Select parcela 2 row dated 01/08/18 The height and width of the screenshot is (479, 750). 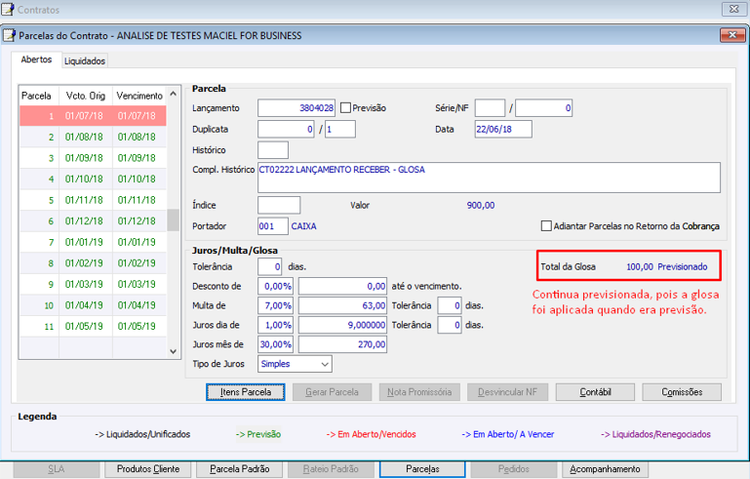(x=93, y=137)
